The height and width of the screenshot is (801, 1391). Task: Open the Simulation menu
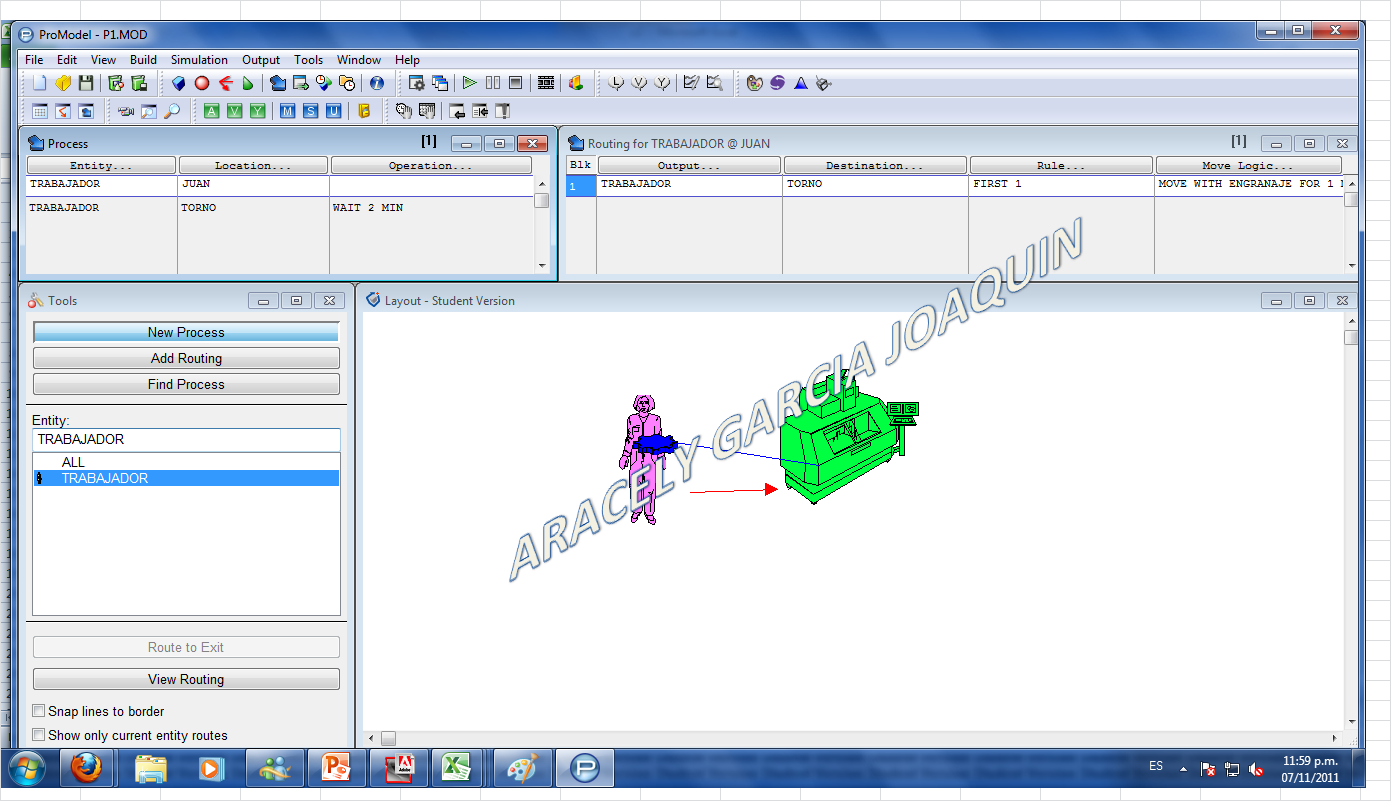tap(199, 59)
